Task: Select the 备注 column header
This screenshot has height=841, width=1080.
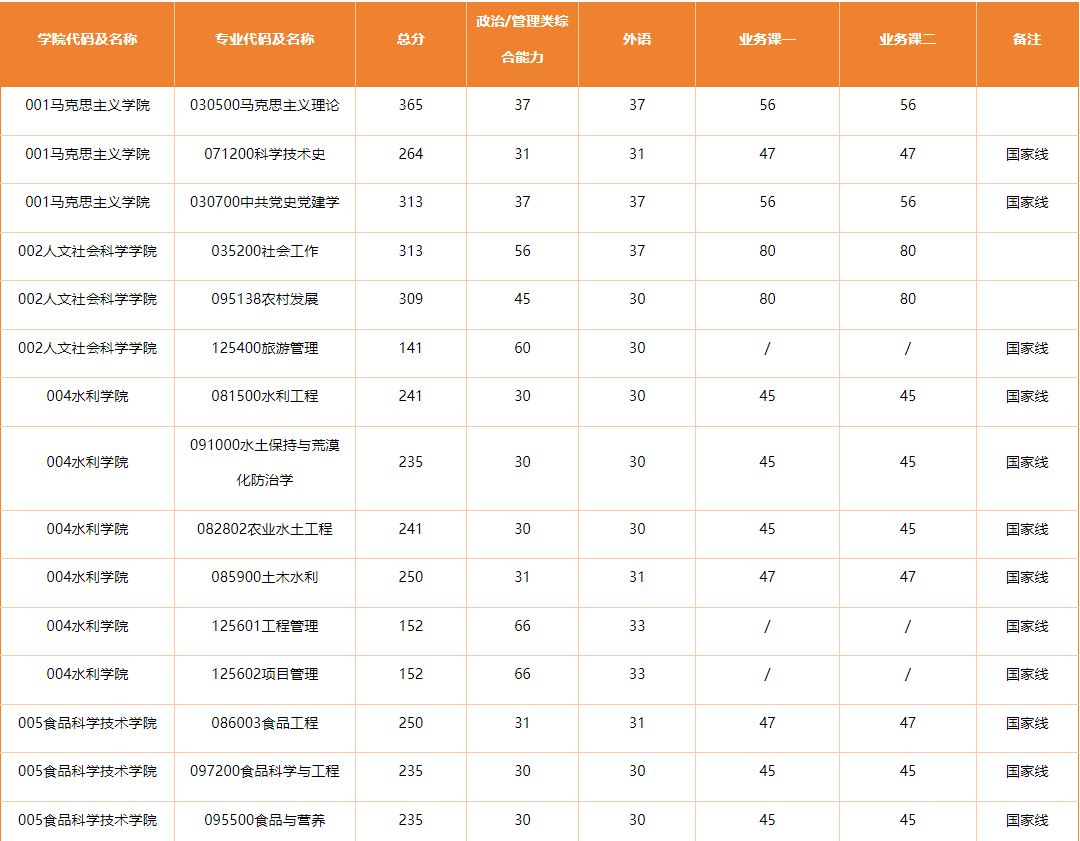Action: click(x=1027, y=40)
